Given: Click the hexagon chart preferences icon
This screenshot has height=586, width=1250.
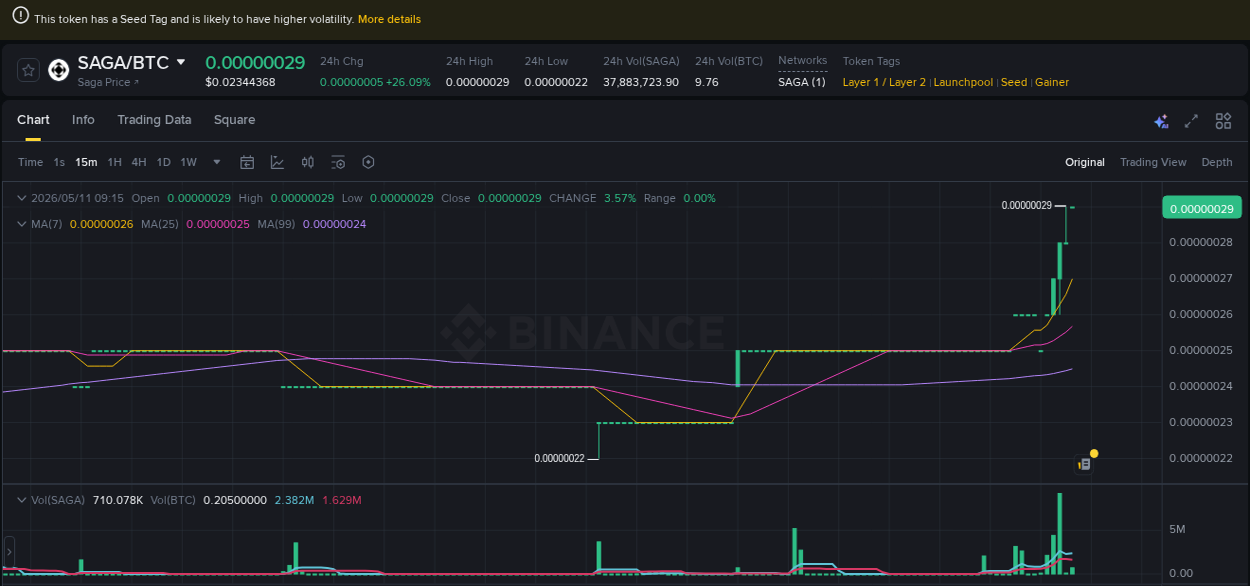Looking at the screenshot, I should [368, 162].
